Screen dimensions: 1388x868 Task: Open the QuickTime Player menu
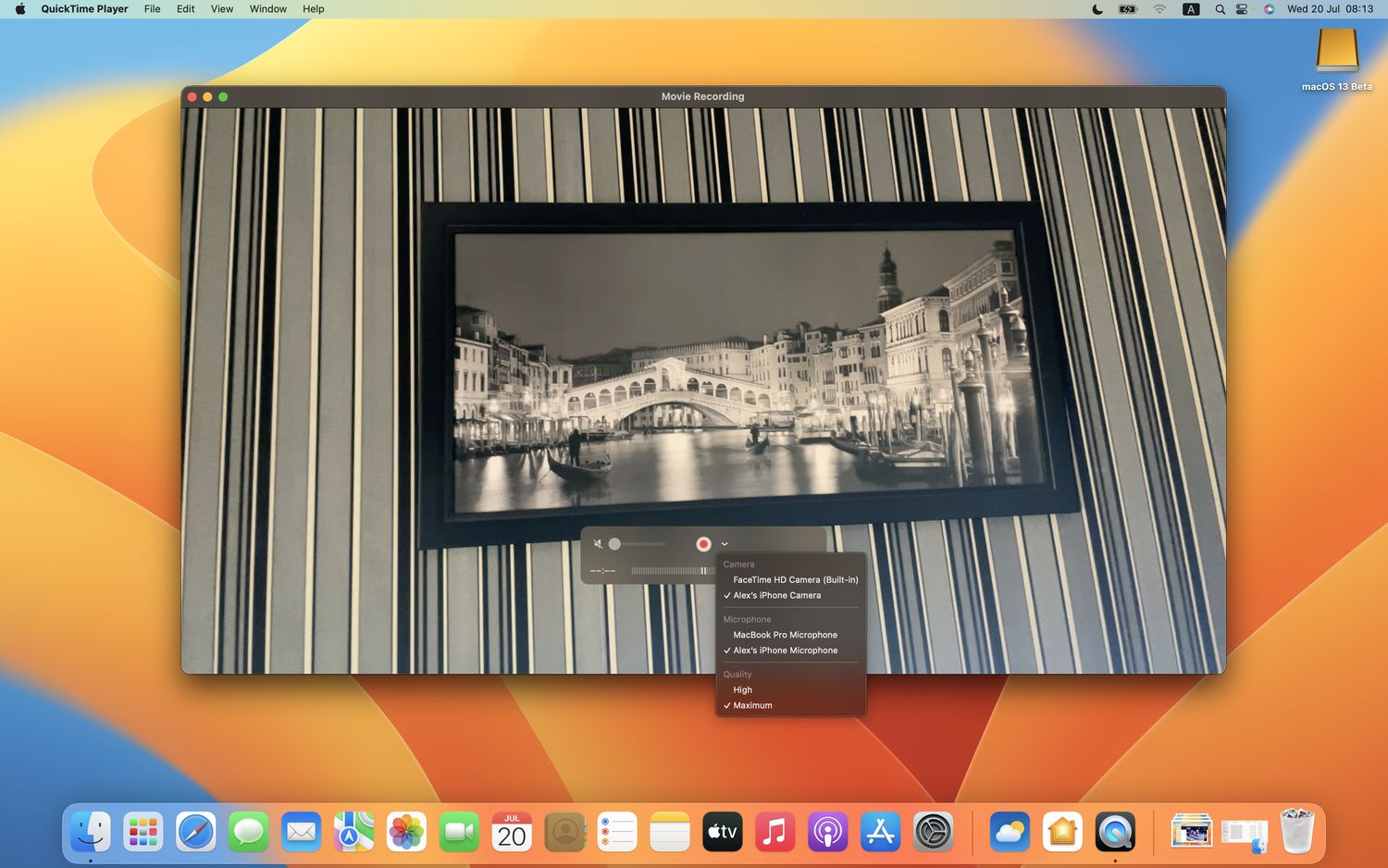84,9
